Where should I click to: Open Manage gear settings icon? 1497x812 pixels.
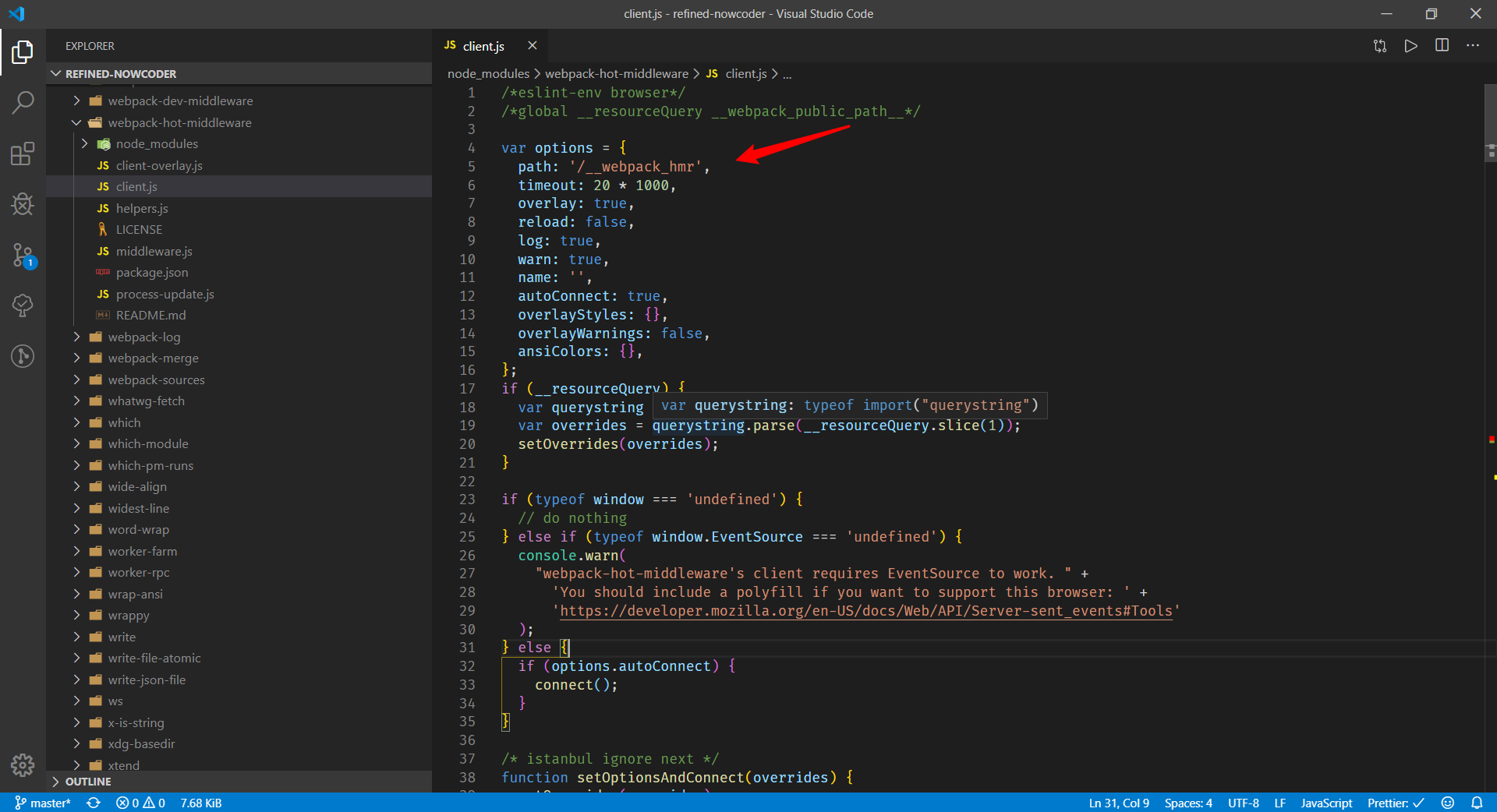23,765
